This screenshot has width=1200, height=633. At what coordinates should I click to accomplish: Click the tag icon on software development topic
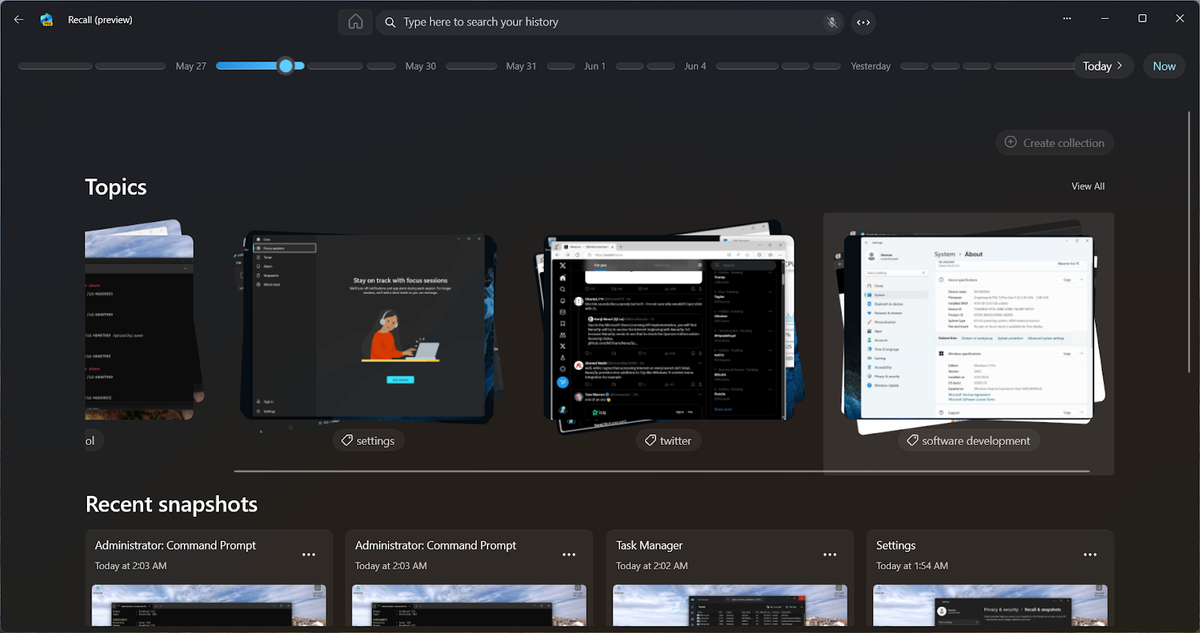[x=911, y=440]
